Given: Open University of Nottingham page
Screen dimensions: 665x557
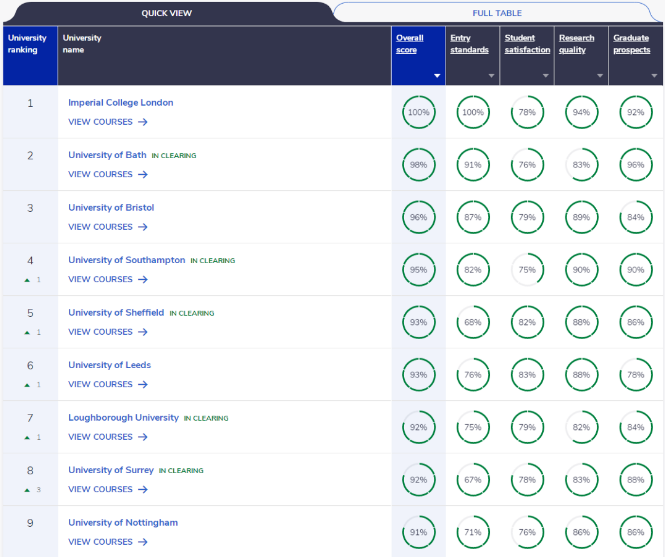Looking at the screenshot, I should click(x=123, y=523).
